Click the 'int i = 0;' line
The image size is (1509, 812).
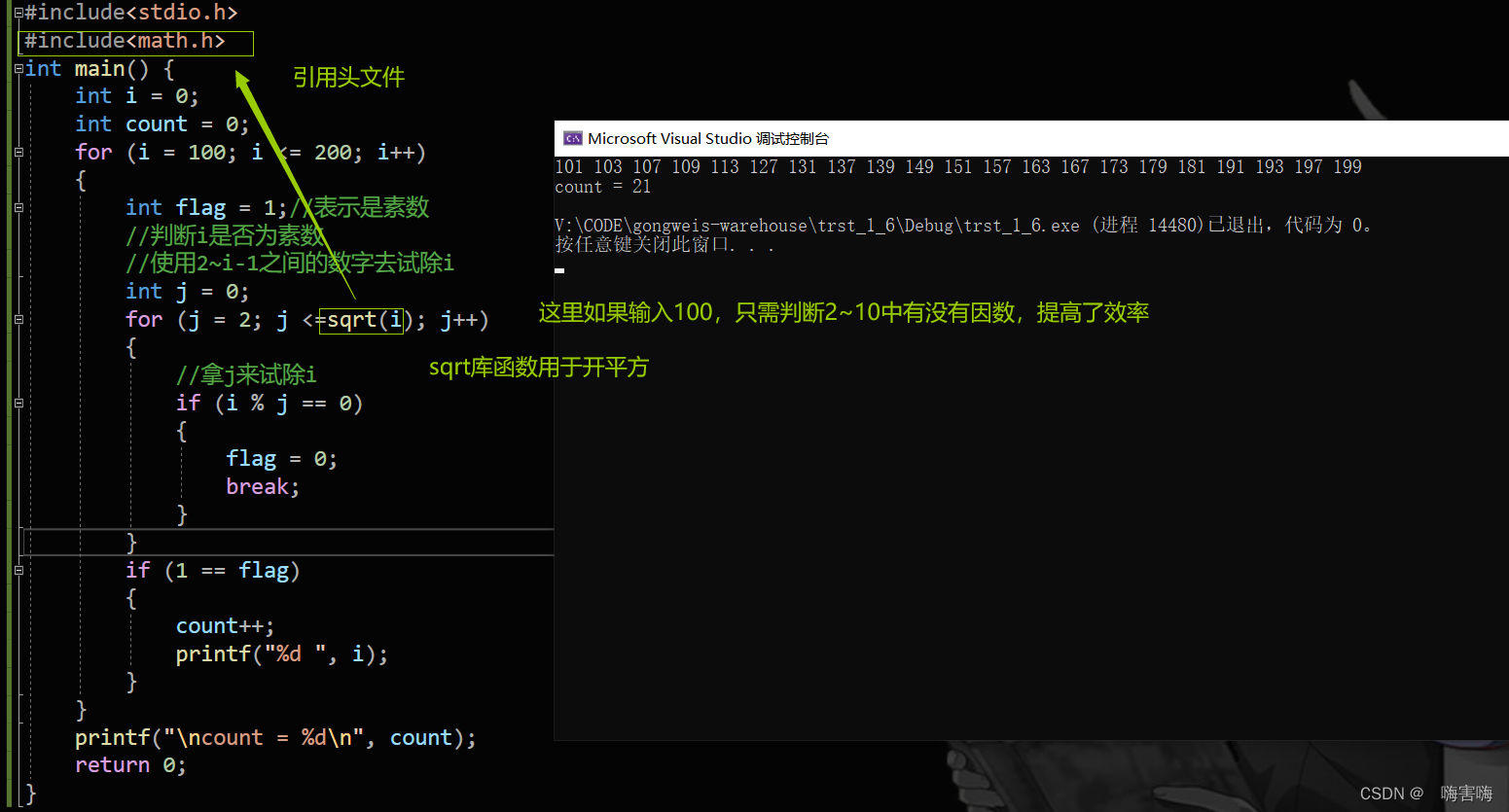tap(137, 96)
